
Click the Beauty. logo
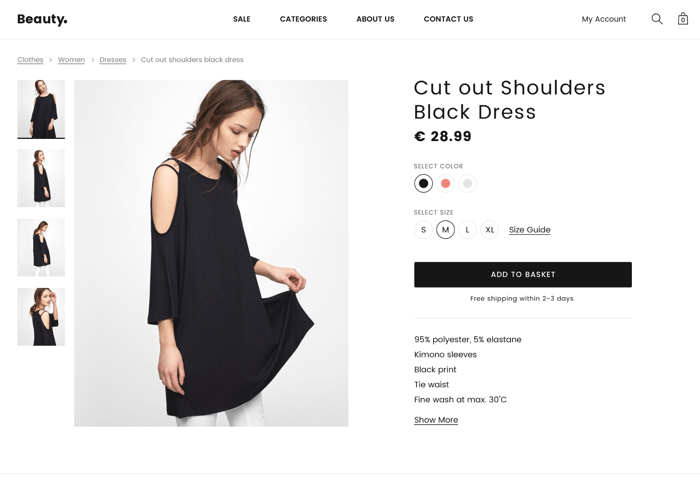pos(42,19)
